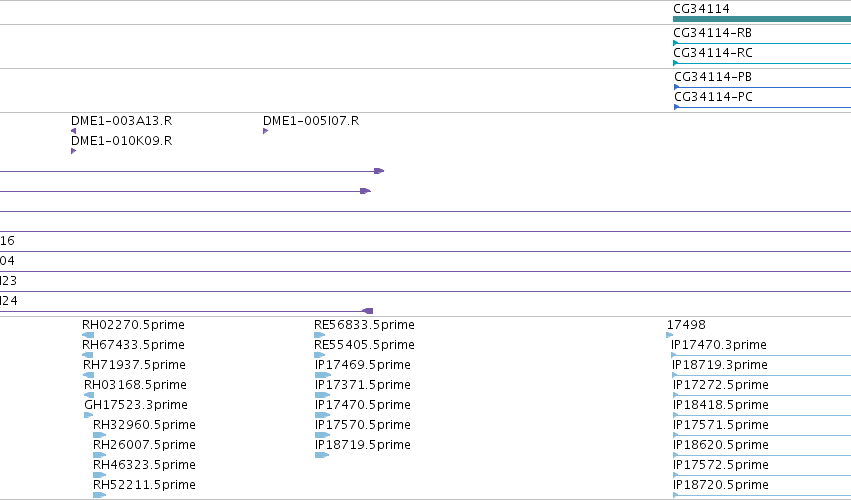The image size is (851, 500).
Task: Select IP18620.5prime EST label
Action: tap(721, 446)
